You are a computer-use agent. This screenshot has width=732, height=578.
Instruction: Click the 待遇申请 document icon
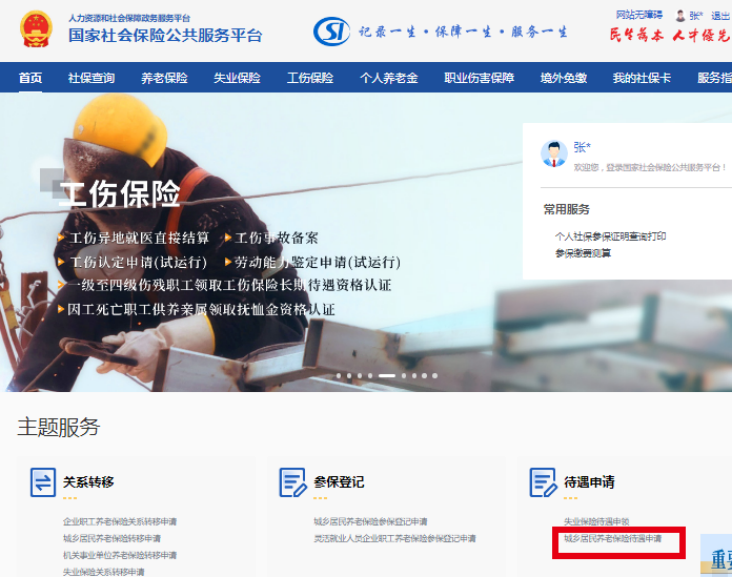point(543,482)
